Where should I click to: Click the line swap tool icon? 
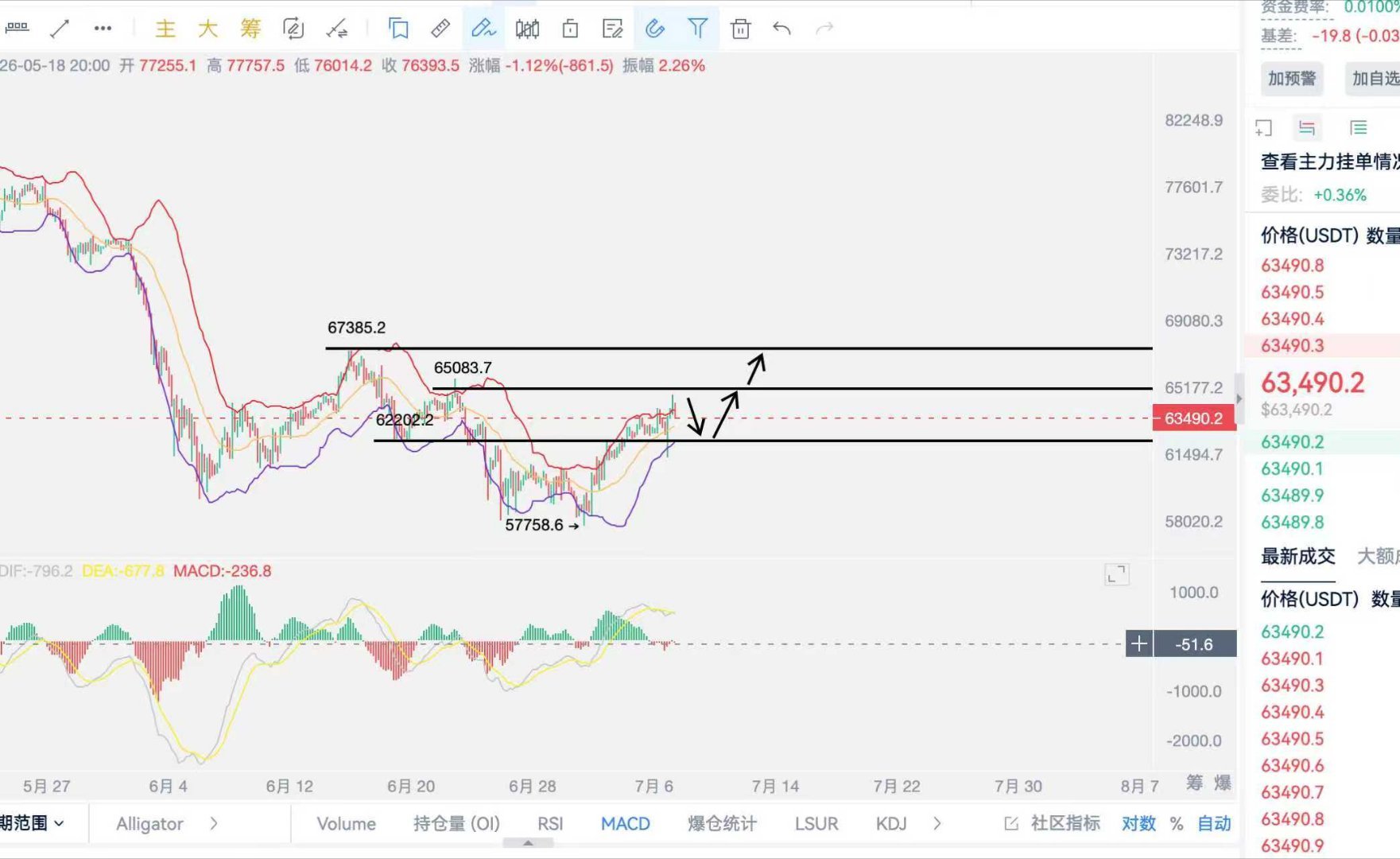tap(336, 29)
